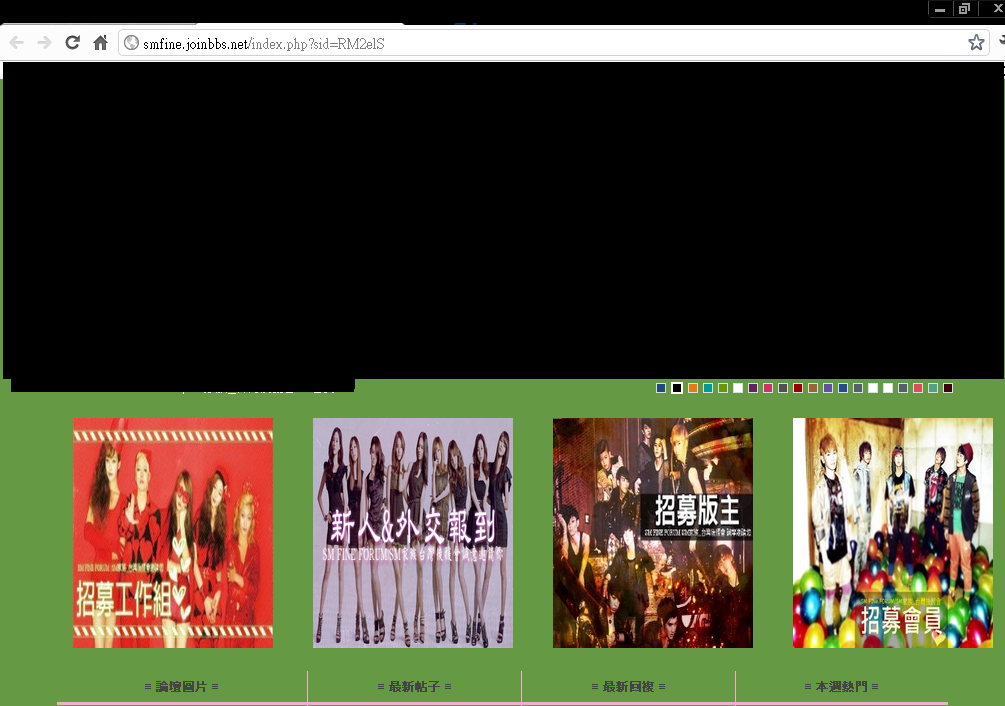
Task: Choose the dark gray swatch beside the pink one
Action: 783,388
